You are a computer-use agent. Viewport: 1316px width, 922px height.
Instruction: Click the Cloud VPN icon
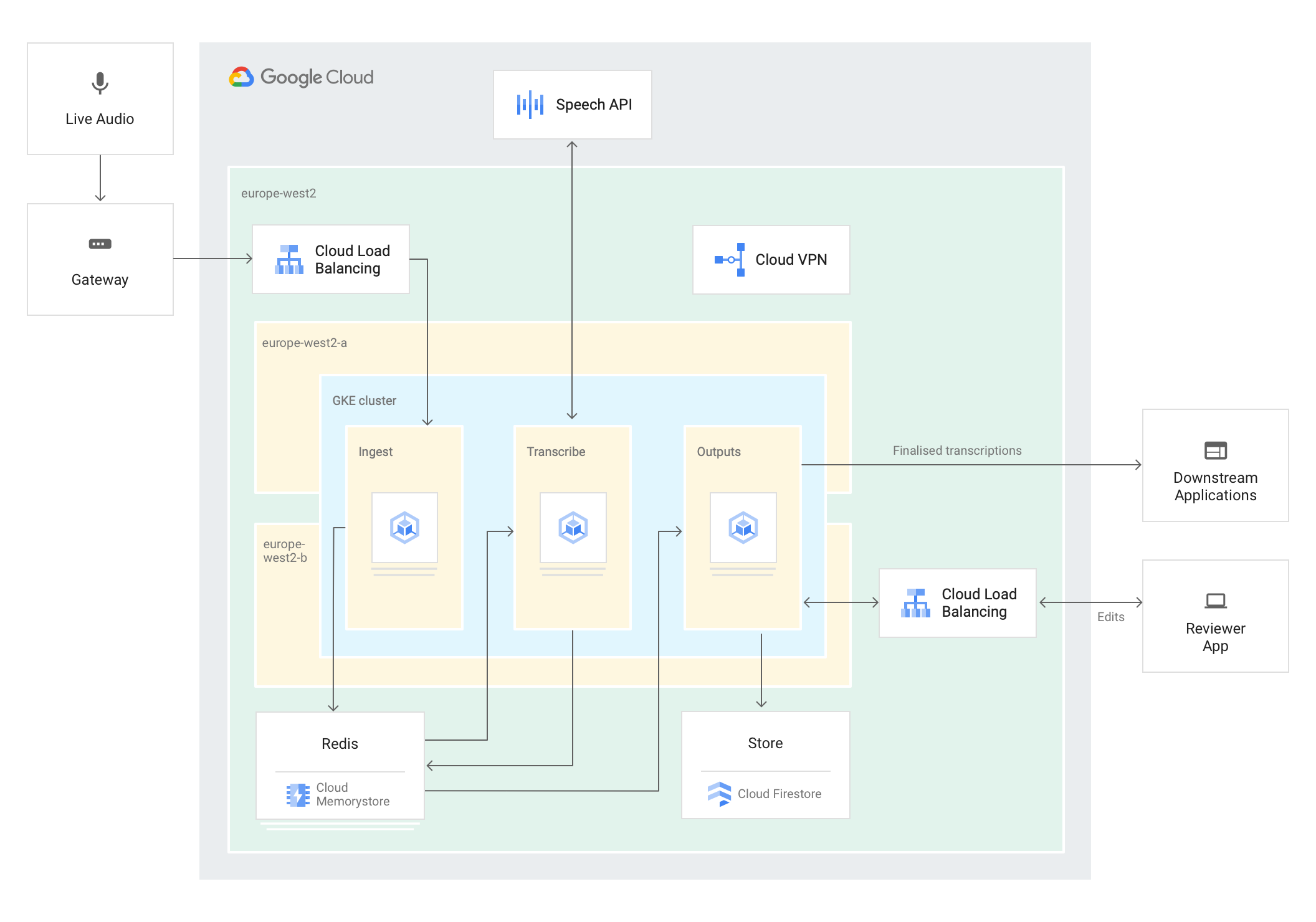click(730, 260)
